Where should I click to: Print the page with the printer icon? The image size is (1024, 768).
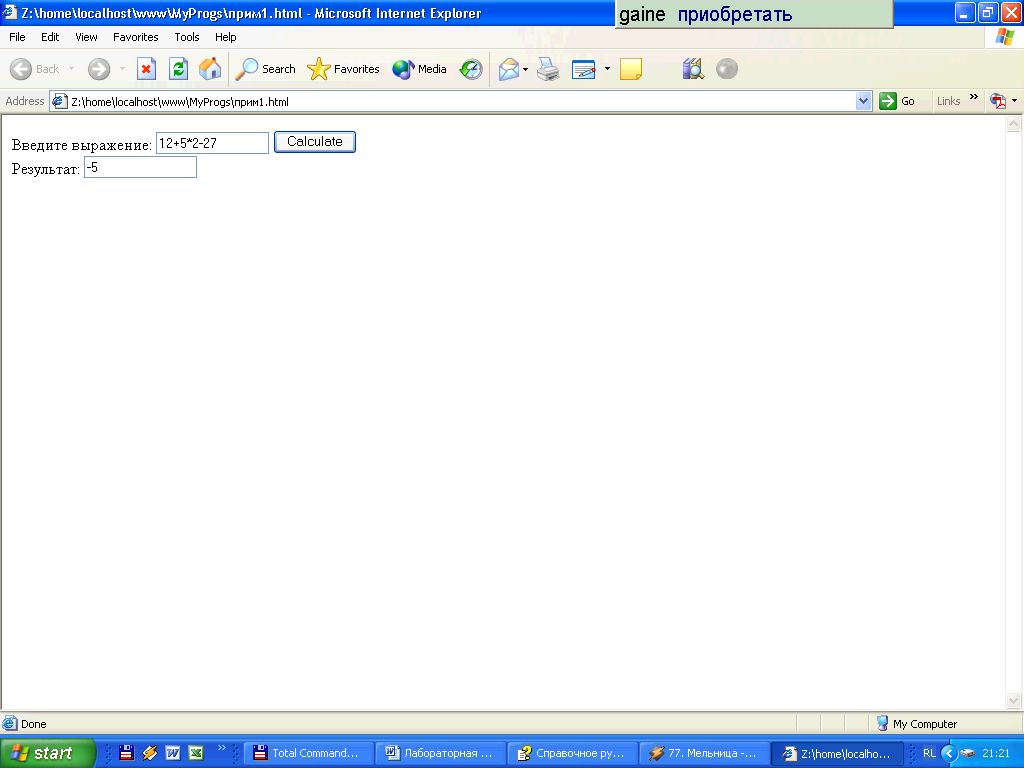(x=548, y=69)
